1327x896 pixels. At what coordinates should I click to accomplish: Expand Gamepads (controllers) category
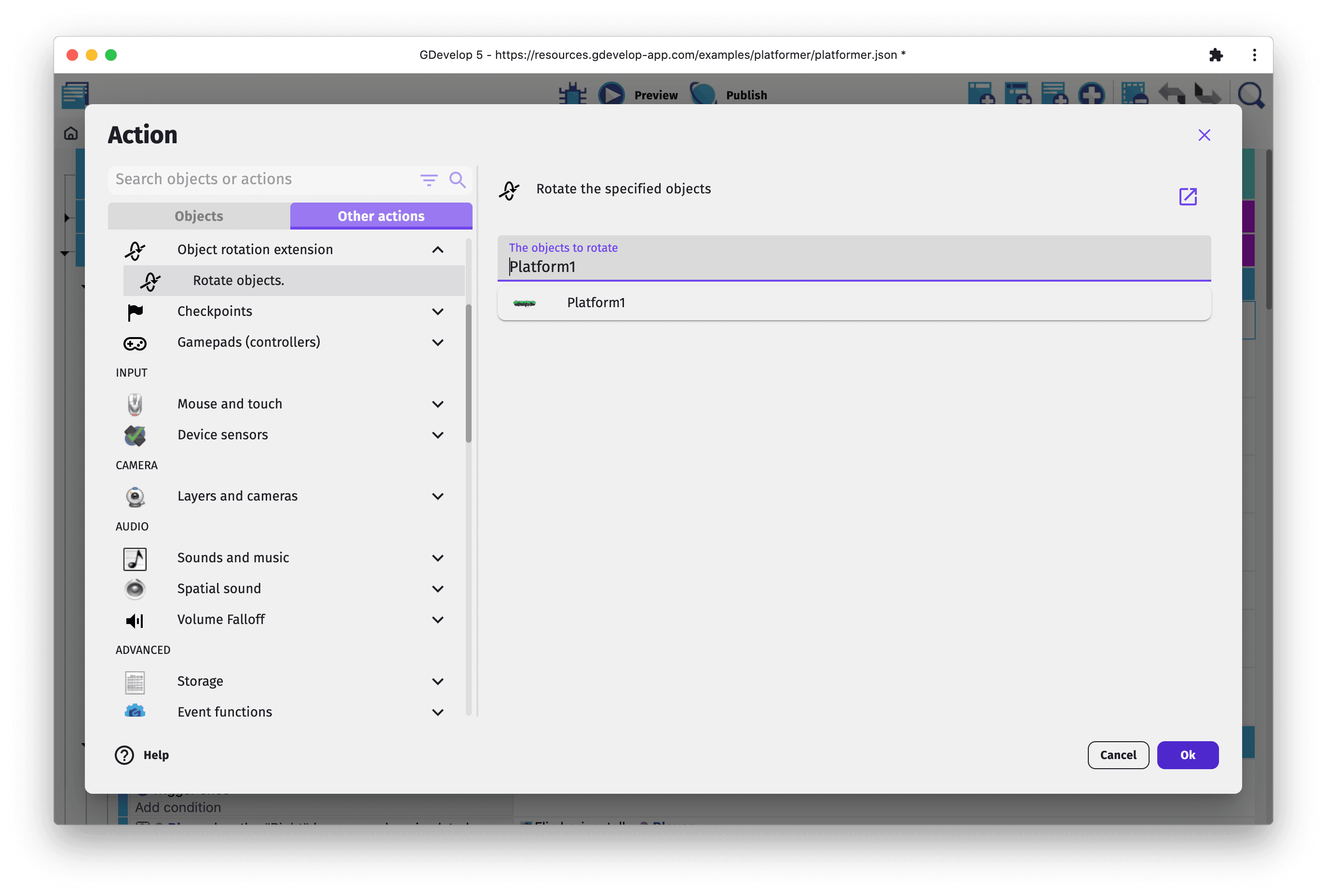tap(437, 343)
